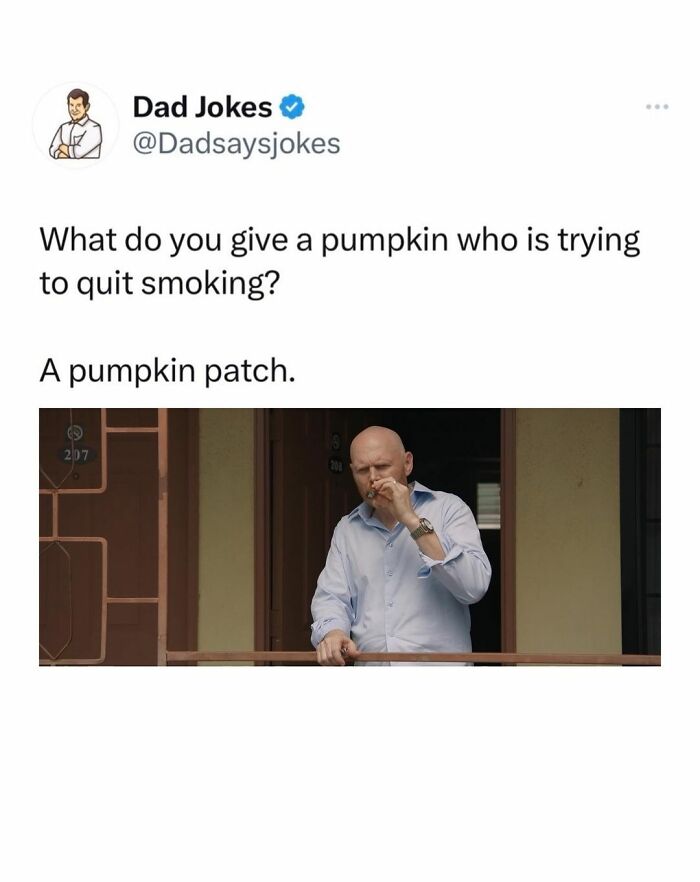The height and width of the screenshot is (882, 700).
Task: Click the man's wristwatch in the photo
Action: [422, 528]
